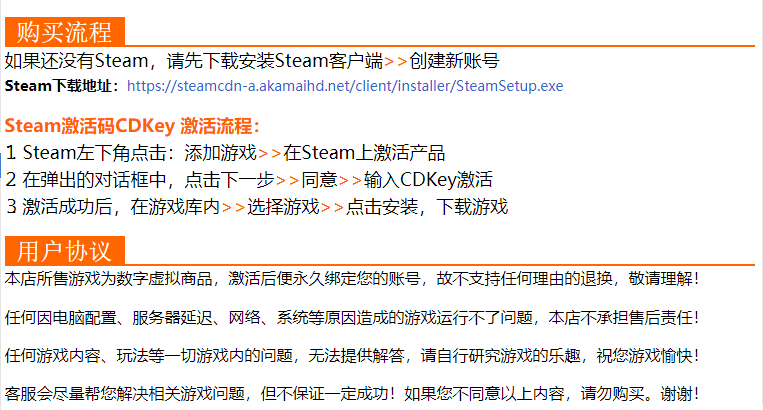Click the line starting 如果还没有Steam
The width and height of the screenshot is (763, 410).
tap(252, 61)
